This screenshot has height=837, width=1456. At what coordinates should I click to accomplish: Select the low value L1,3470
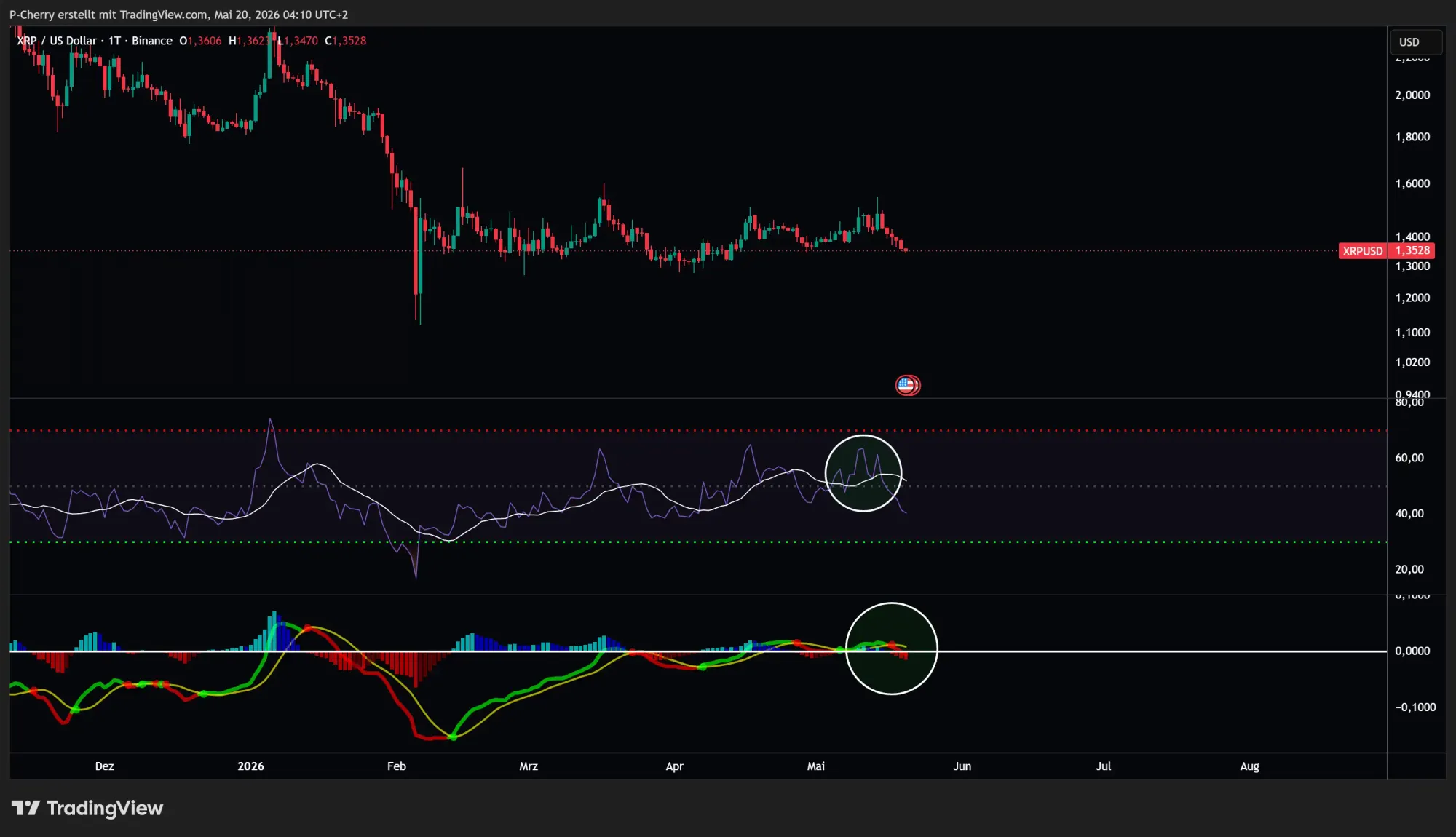298,41
